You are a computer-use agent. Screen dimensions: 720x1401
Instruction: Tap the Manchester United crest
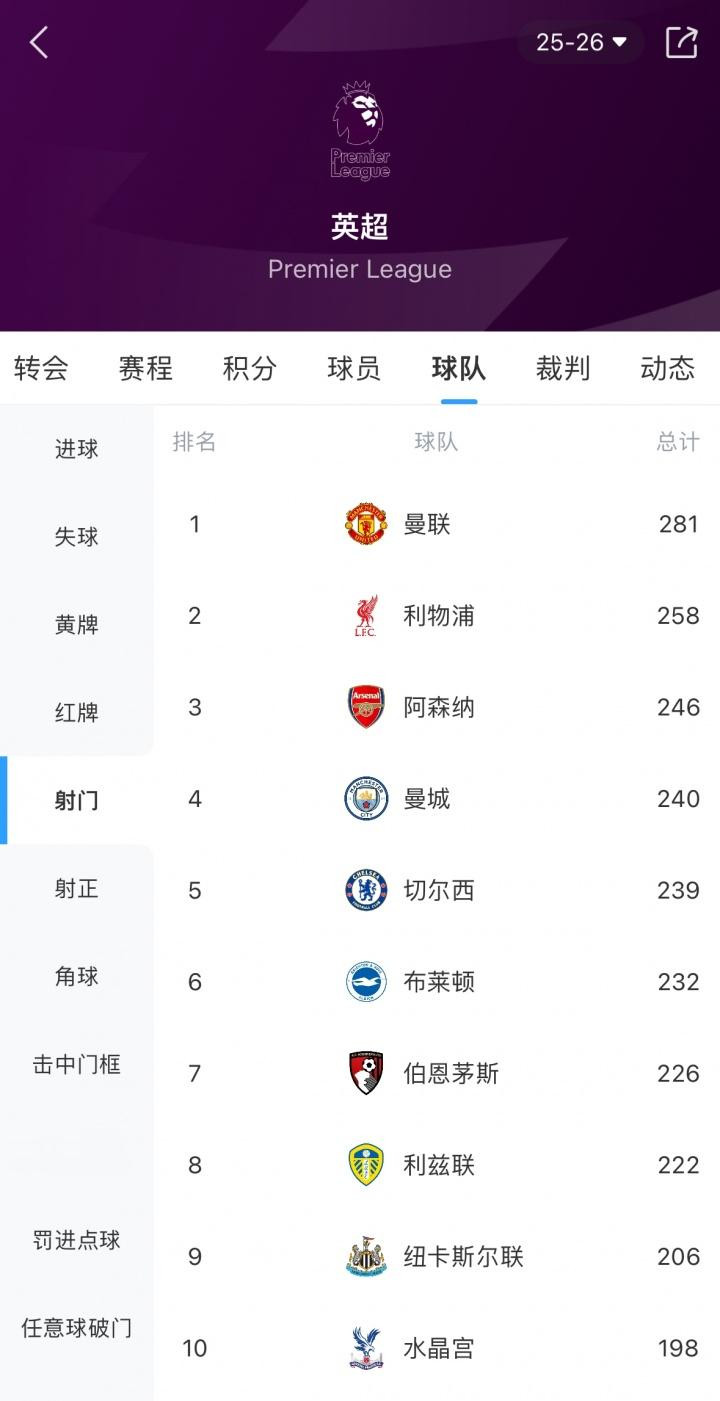366,524
